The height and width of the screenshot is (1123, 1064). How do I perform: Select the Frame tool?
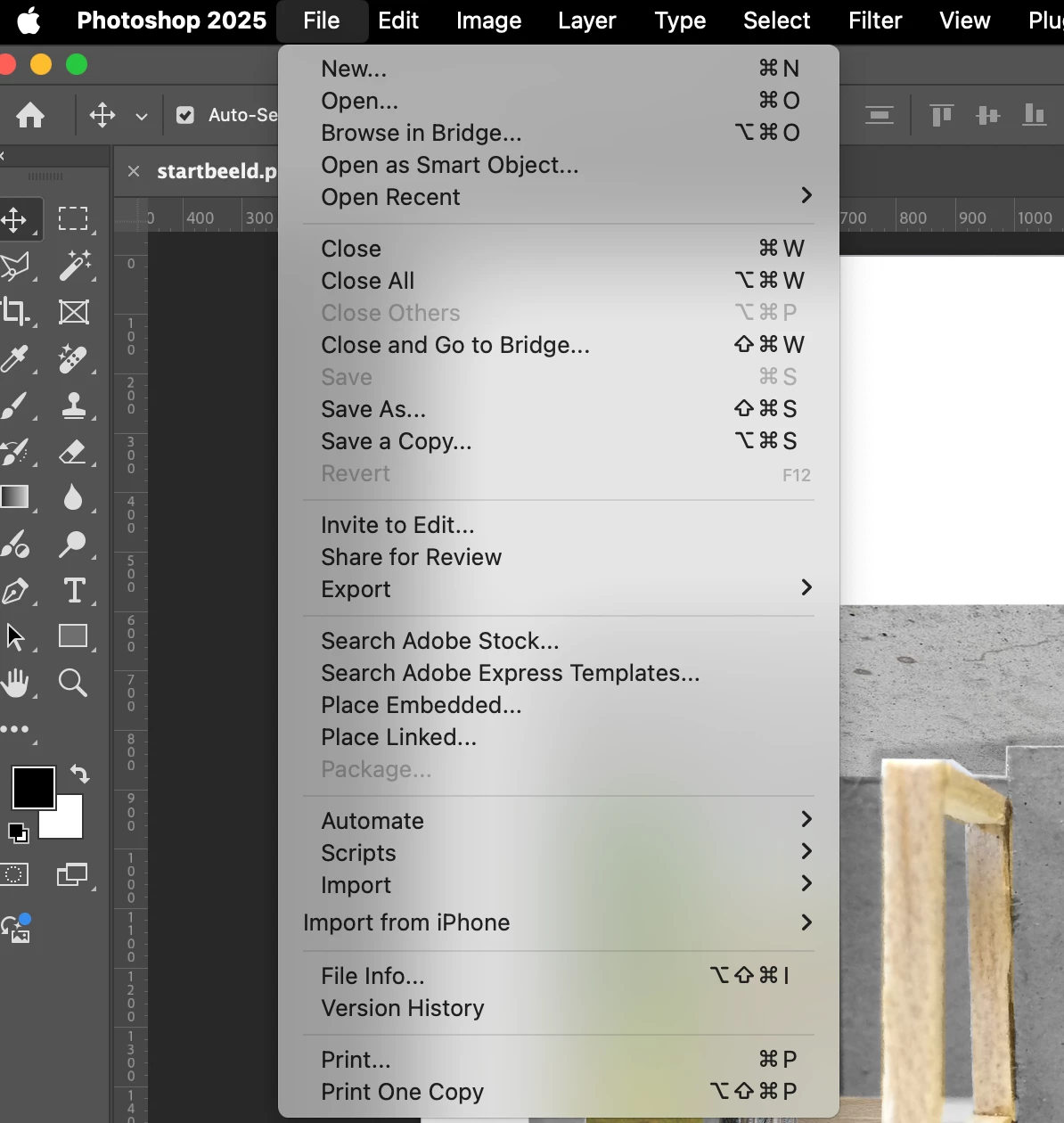point(73,312)
